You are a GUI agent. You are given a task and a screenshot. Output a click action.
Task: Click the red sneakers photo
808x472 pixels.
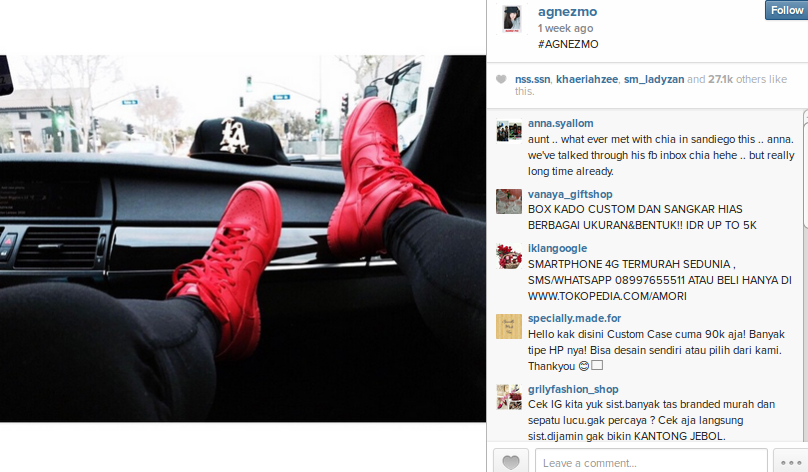pos(243,239)
